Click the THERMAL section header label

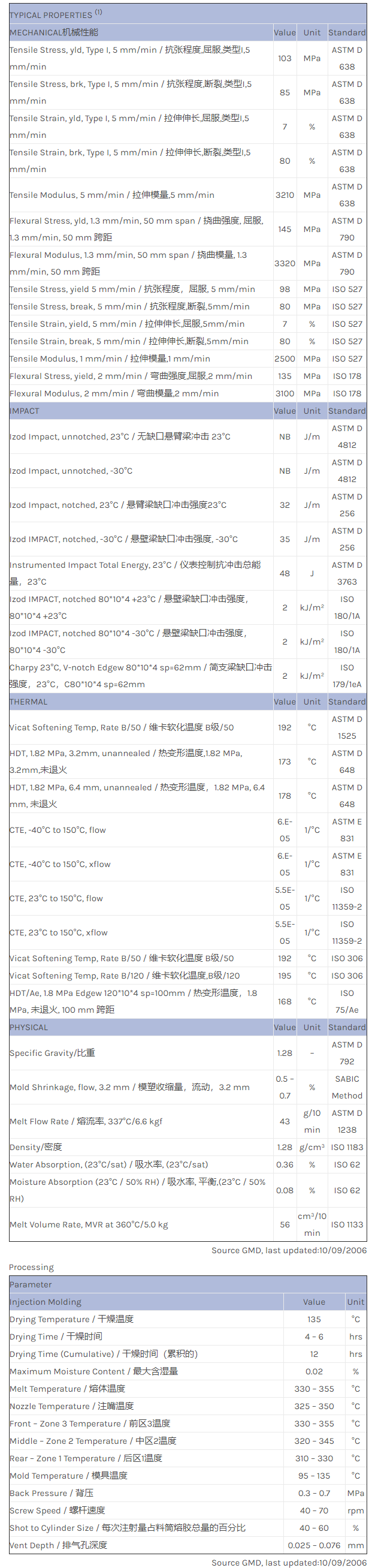29,702
